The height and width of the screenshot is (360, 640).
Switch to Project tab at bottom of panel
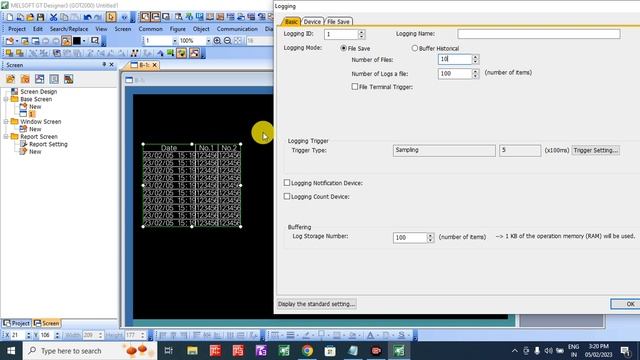point(16,323)
